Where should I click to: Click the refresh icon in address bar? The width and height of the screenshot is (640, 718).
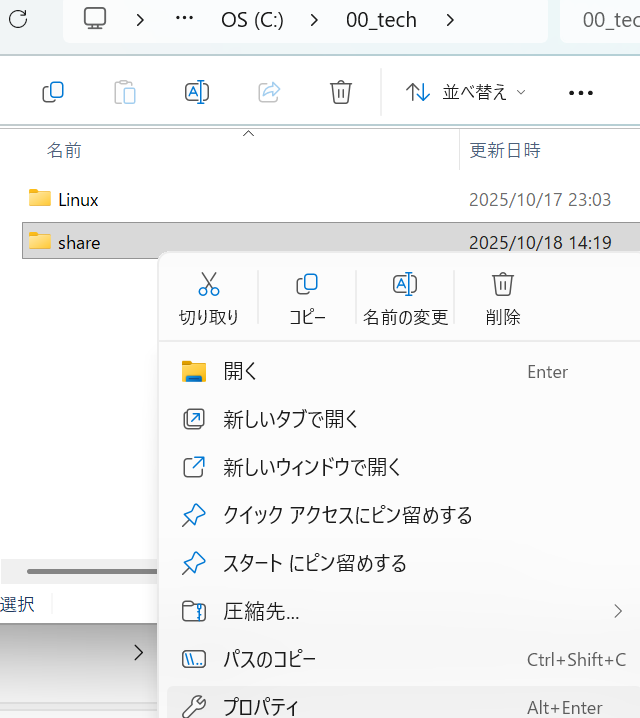click(x=18, y=19)
